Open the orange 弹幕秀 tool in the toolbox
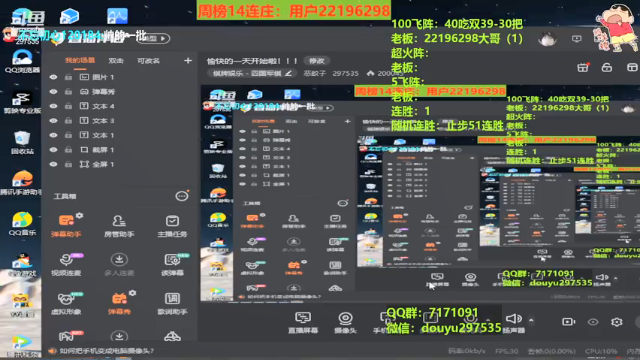Screen dimensions: 640x360 tap(119, 303)
